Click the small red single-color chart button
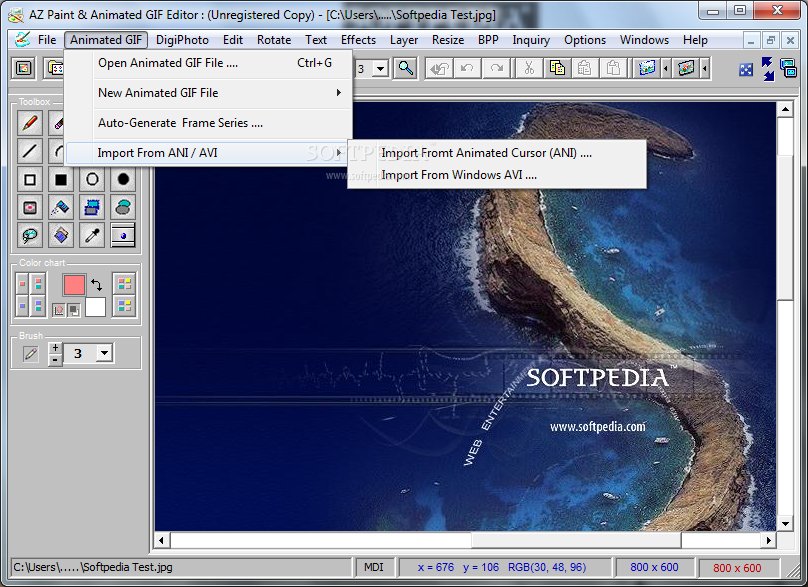 22,283
